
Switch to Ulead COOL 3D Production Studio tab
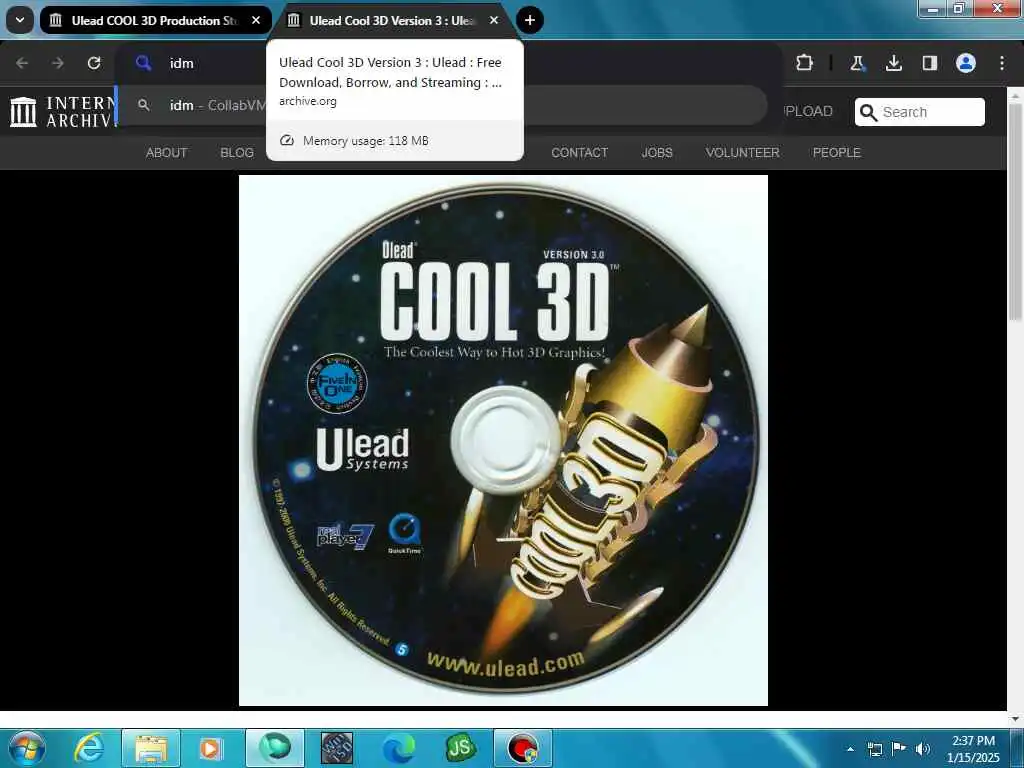(x=155, y=20)
